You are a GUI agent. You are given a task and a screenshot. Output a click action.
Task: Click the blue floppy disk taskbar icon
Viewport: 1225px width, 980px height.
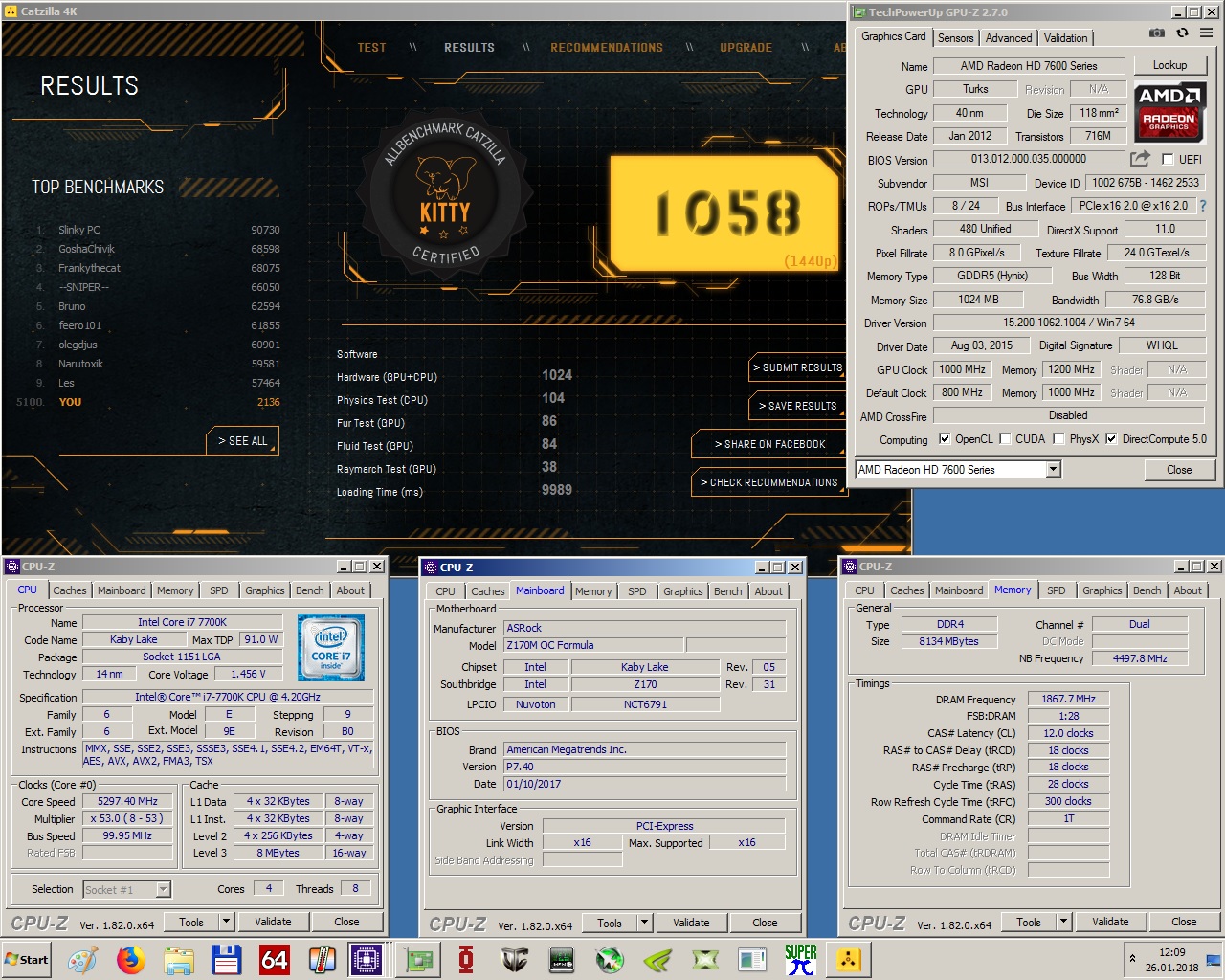tap(227, 960)
